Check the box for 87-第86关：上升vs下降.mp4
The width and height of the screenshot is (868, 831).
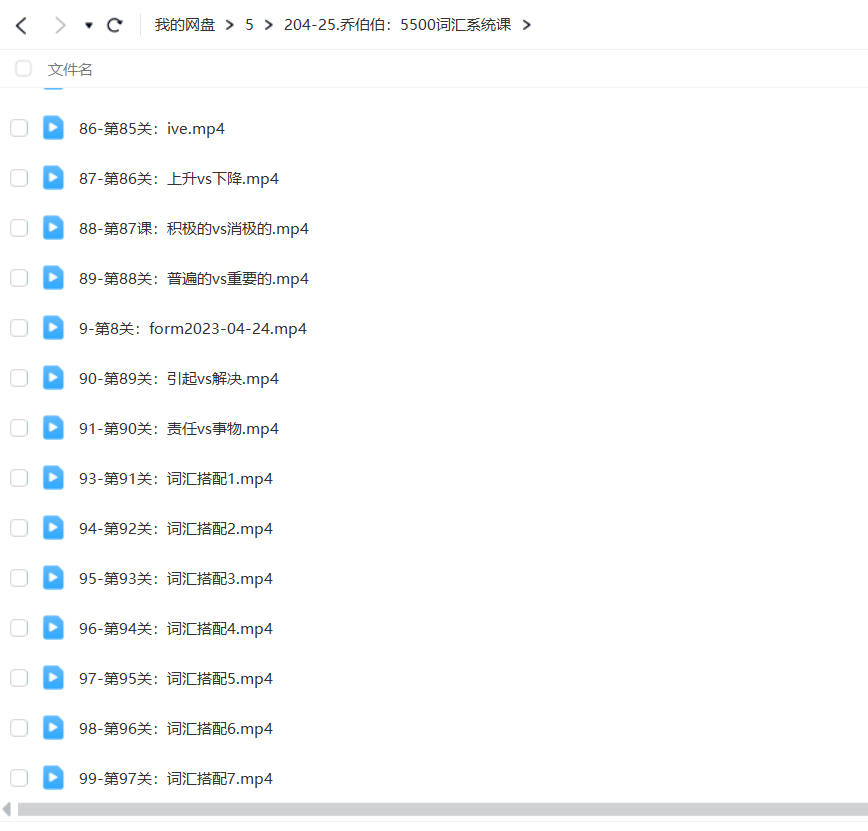pyautogui.click(x=19, y=178)
